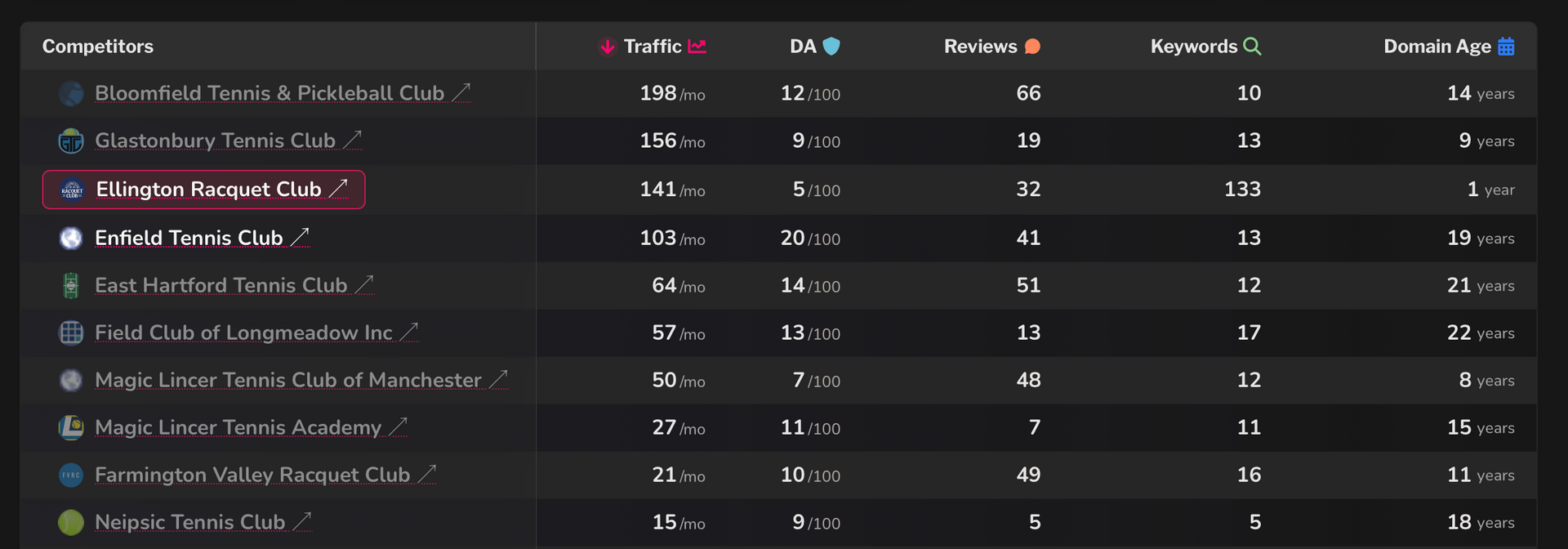The width and height of the screenshot is (1568, 549).
Task: Click the East Hartford Tennis Club logo
Action: coord(71,286)
